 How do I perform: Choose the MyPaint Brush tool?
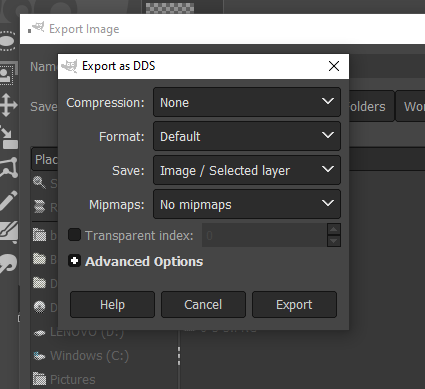[x=9, y=232]
